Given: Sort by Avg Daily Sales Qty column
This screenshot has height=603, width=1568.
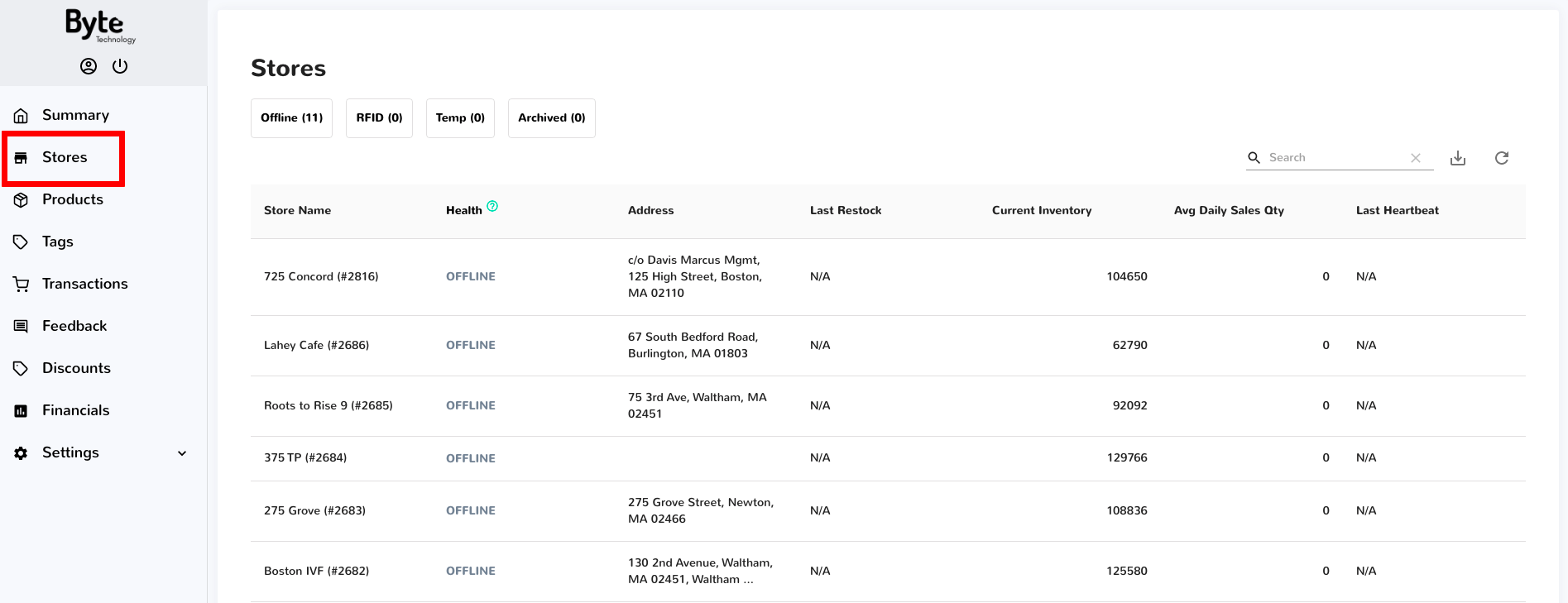Looking at the screenshot, I should click(x=1229, y=211).
